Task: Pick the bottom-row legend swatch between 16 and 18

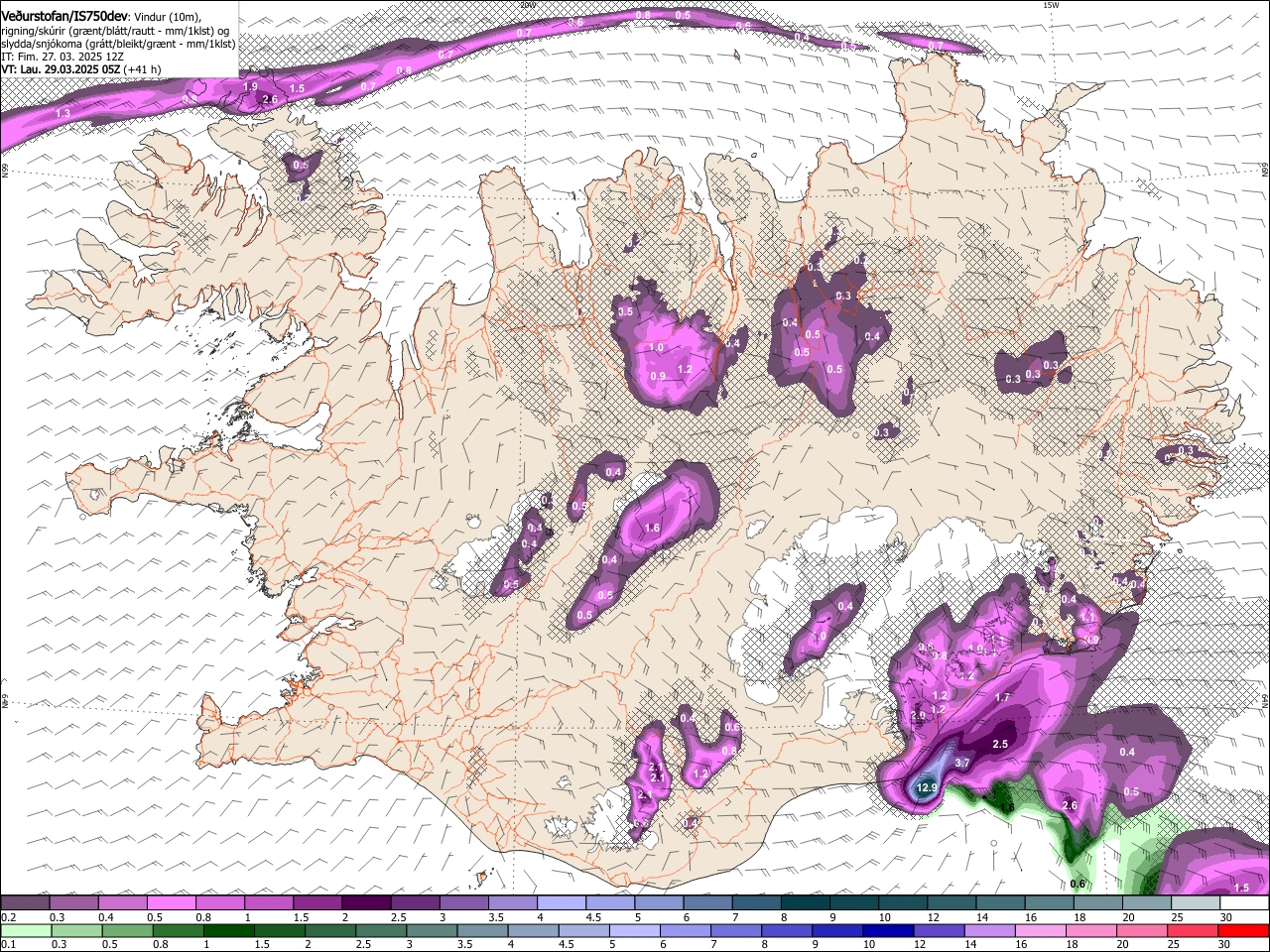Action: (x=1042, y=930)
